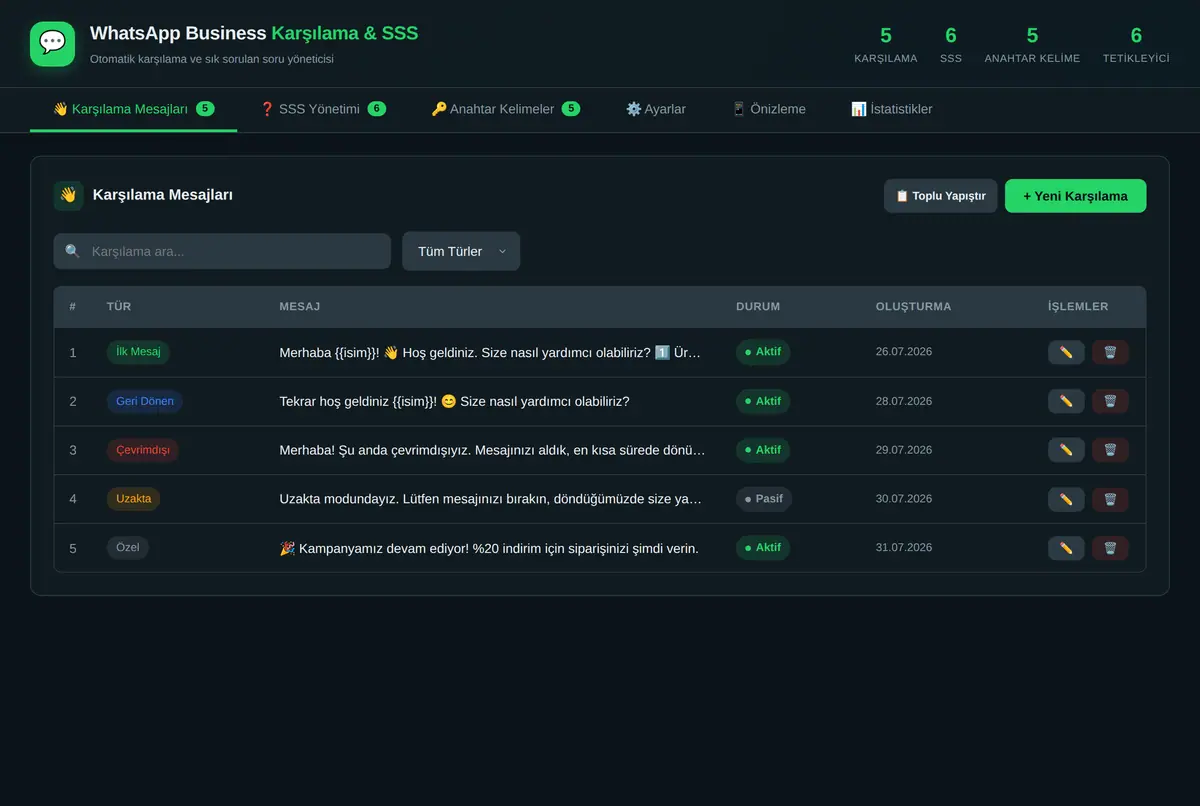Viewport: 1200px width, 806px height.
Task: Toggle Aktif status of Geri Dönen row
Action: pos(763,401)
